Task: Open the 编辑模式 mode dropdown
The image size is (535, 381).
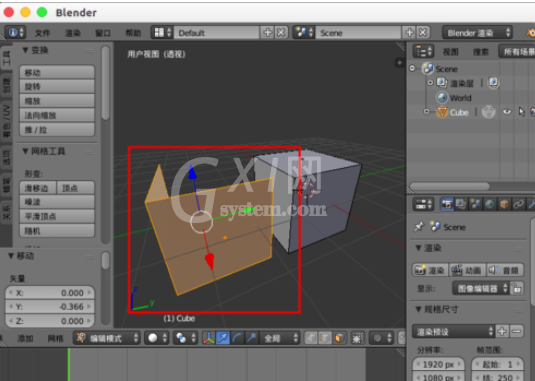Action: point(107,338)
